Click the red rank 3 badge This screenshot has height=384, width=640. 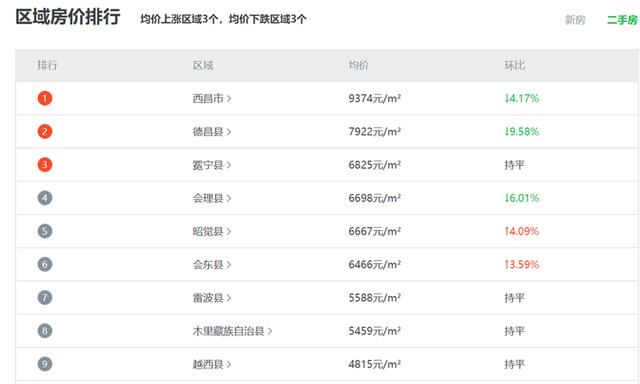(x=45, y=165)
